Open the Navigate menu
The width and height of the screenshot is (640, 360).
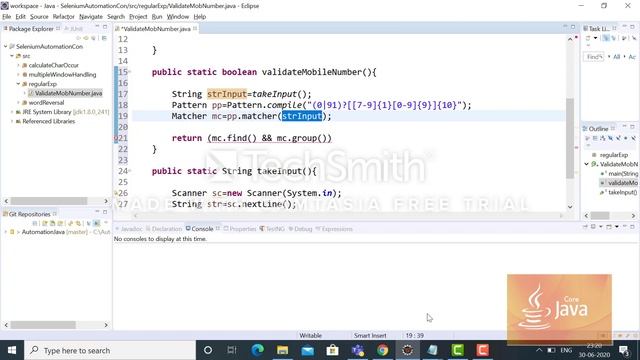point(91,17)
